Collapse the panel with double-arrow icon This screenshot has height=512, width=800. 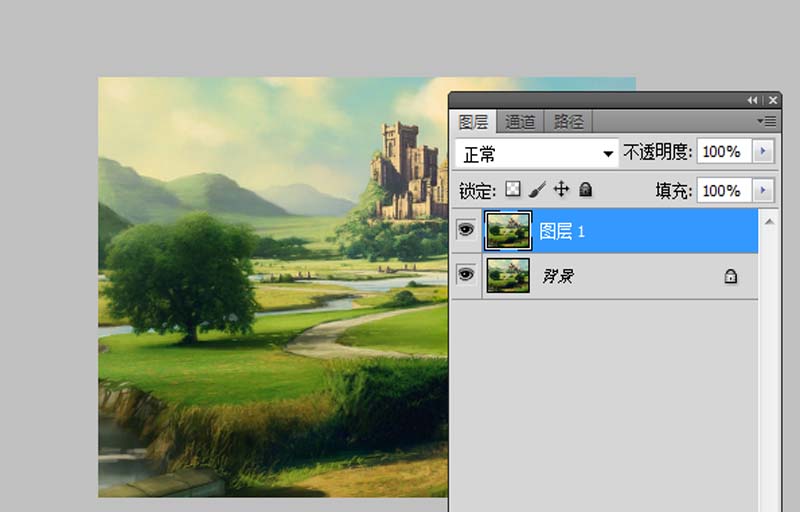752,100
